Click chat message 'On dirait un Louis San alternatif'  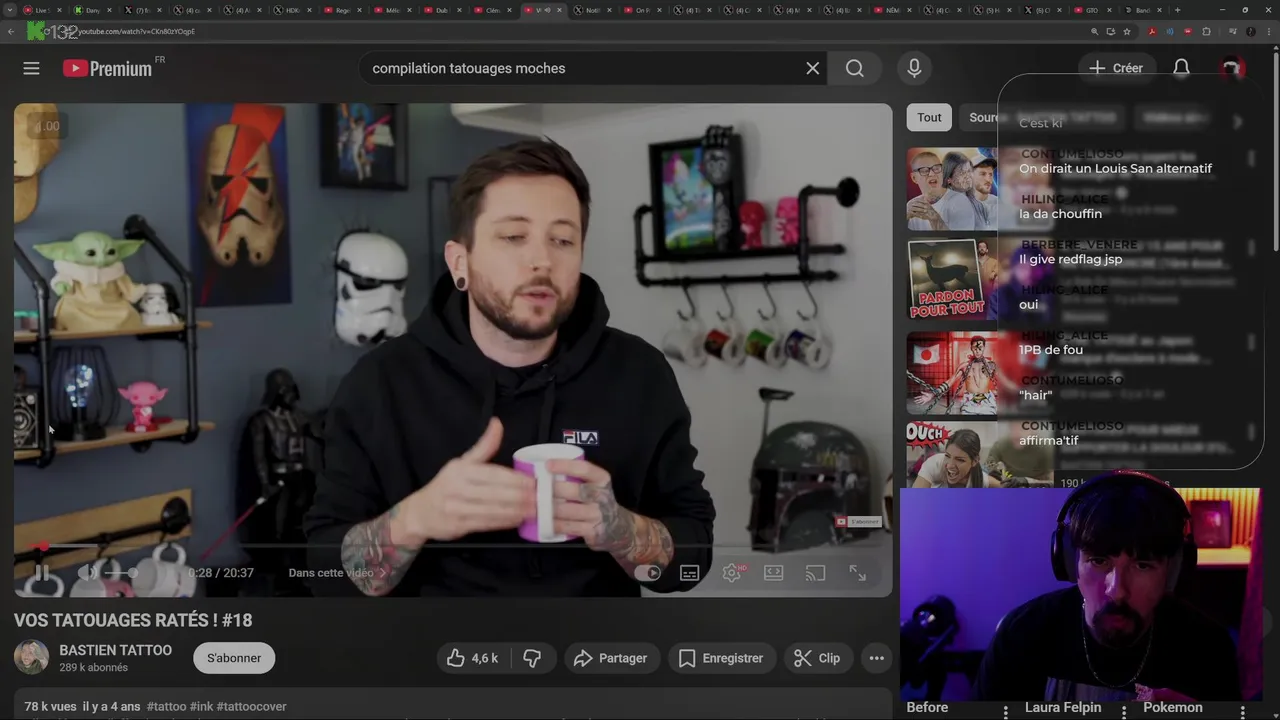click(x=1115, y=168)
